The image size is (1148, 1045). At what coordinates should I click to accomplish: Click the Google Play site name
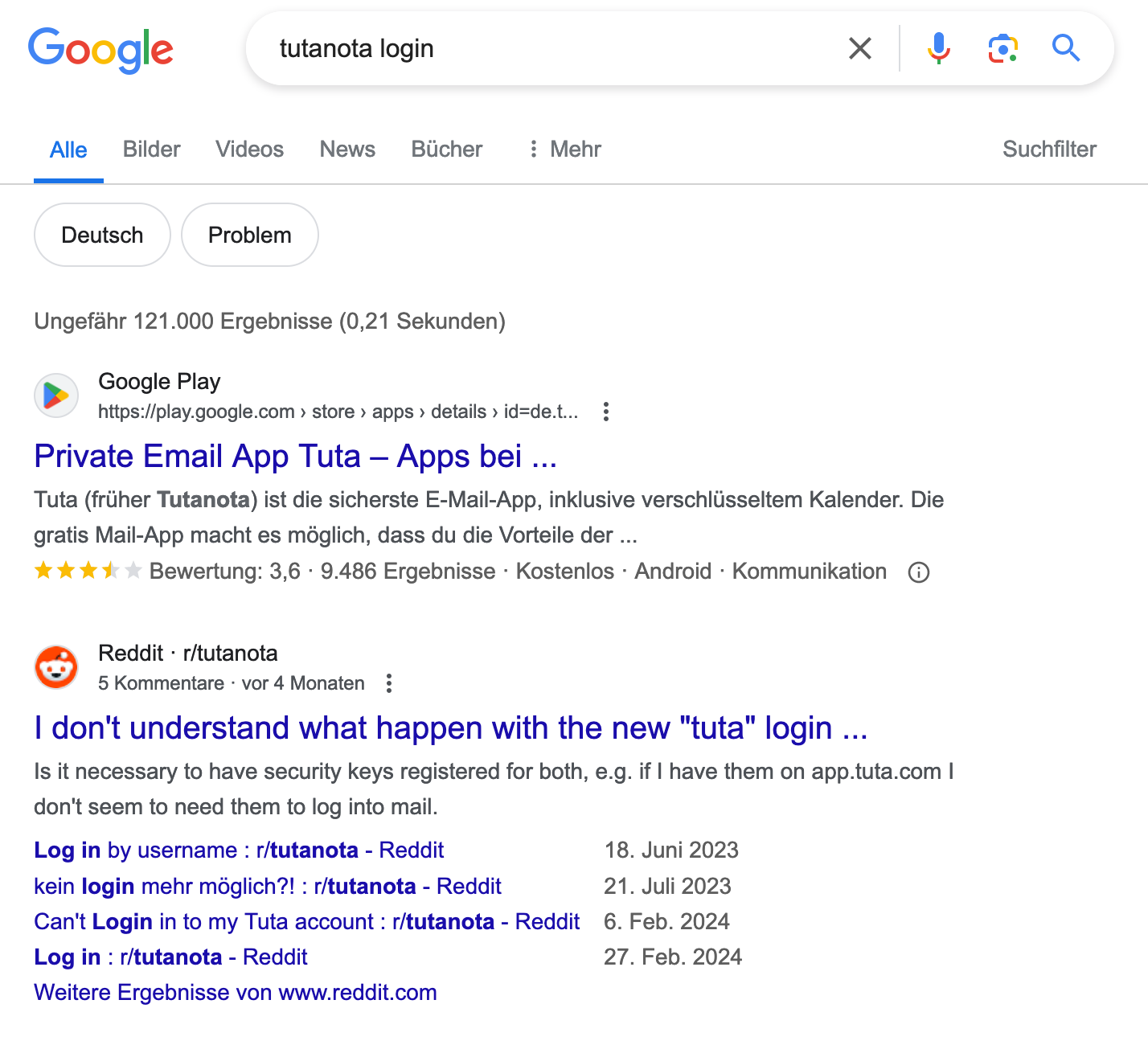coord(159,382)
